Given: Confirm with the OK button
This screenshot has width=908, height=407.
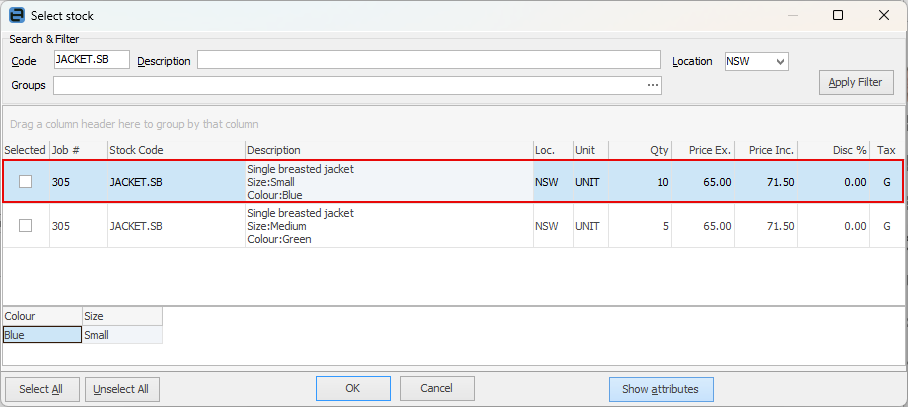Looking at the screenshot, I should 353,388.
